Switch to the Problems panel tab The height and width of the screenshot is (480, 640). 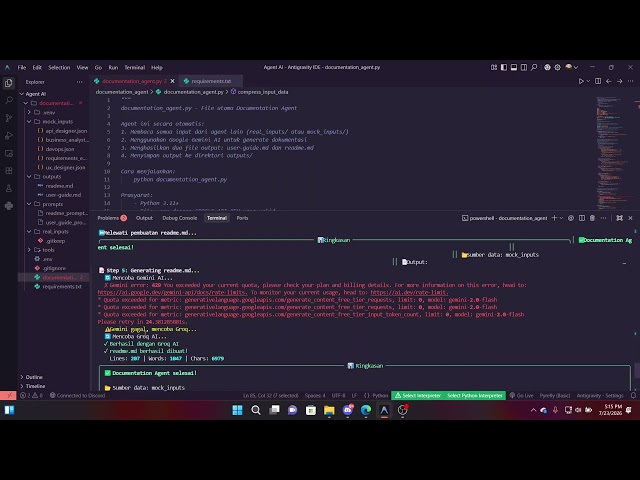[112, 218]
